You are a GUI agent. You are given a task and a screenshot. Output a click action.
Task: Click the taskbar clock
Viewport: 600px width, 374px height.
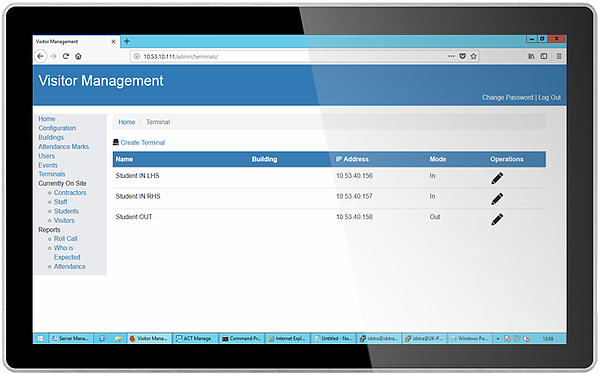548,338
